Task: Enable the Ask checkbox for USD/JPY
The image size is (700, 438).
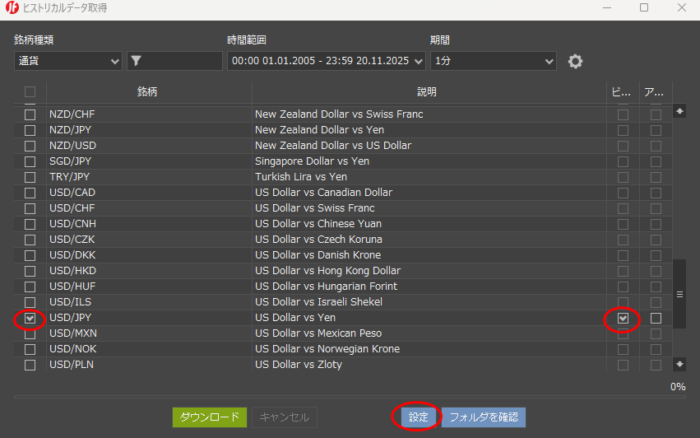Action: pyautogui.click(x=655, y=318)
